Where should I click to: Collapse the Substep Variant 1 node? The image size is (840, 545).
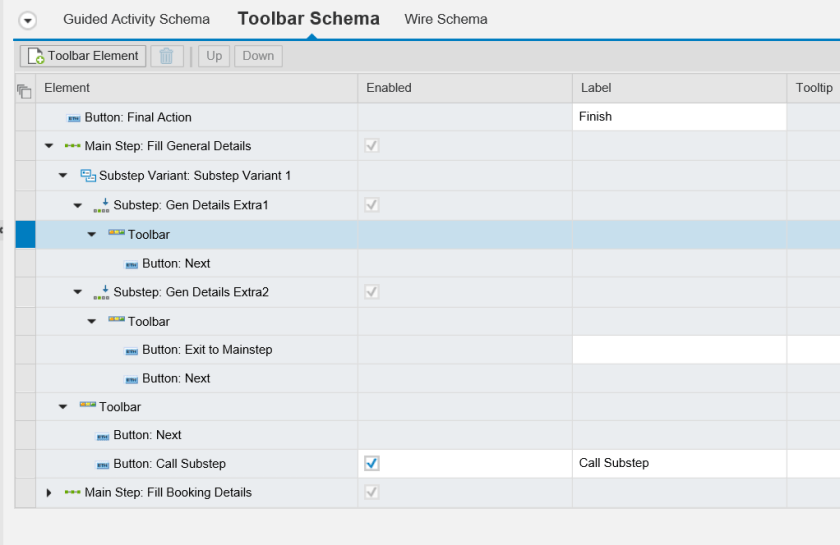tap(63, 176)
